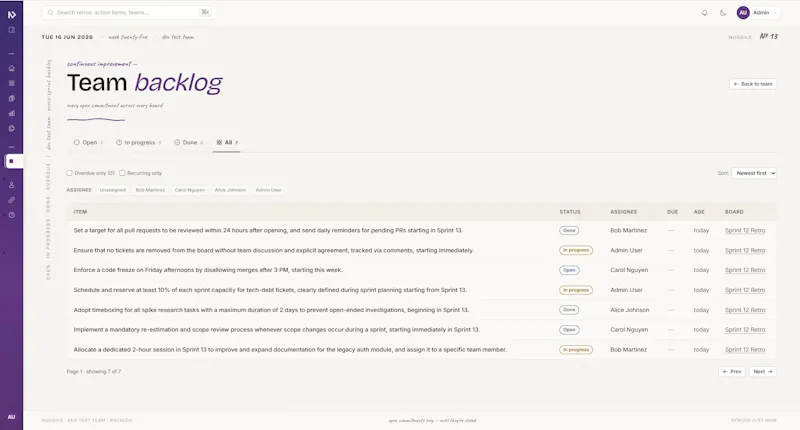Click In progress badge in no tickets removed row
This screenshot has width=800, height=430.
(x=576, y=250)
